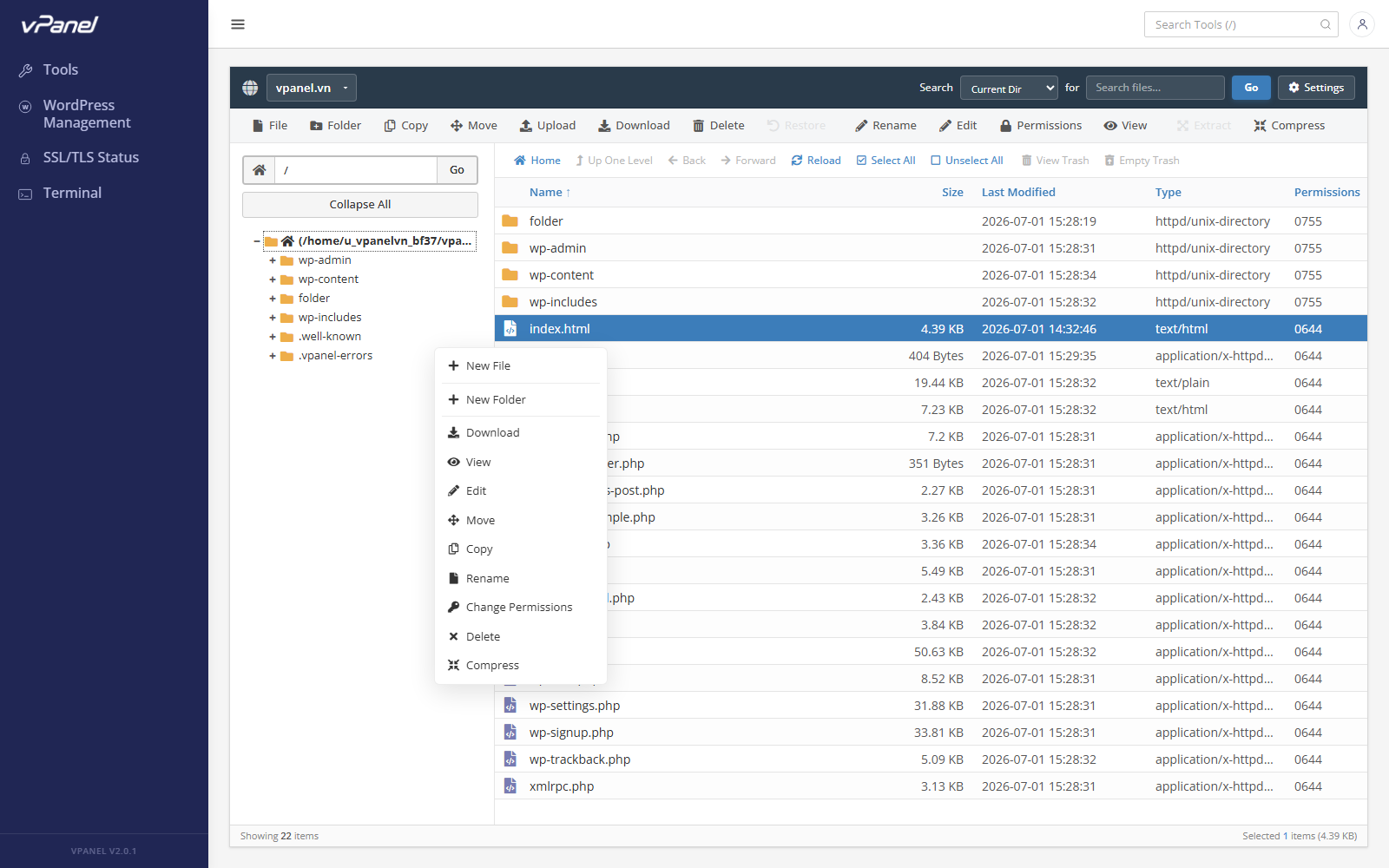Choose Rename in context menu

tap(521, 579)
